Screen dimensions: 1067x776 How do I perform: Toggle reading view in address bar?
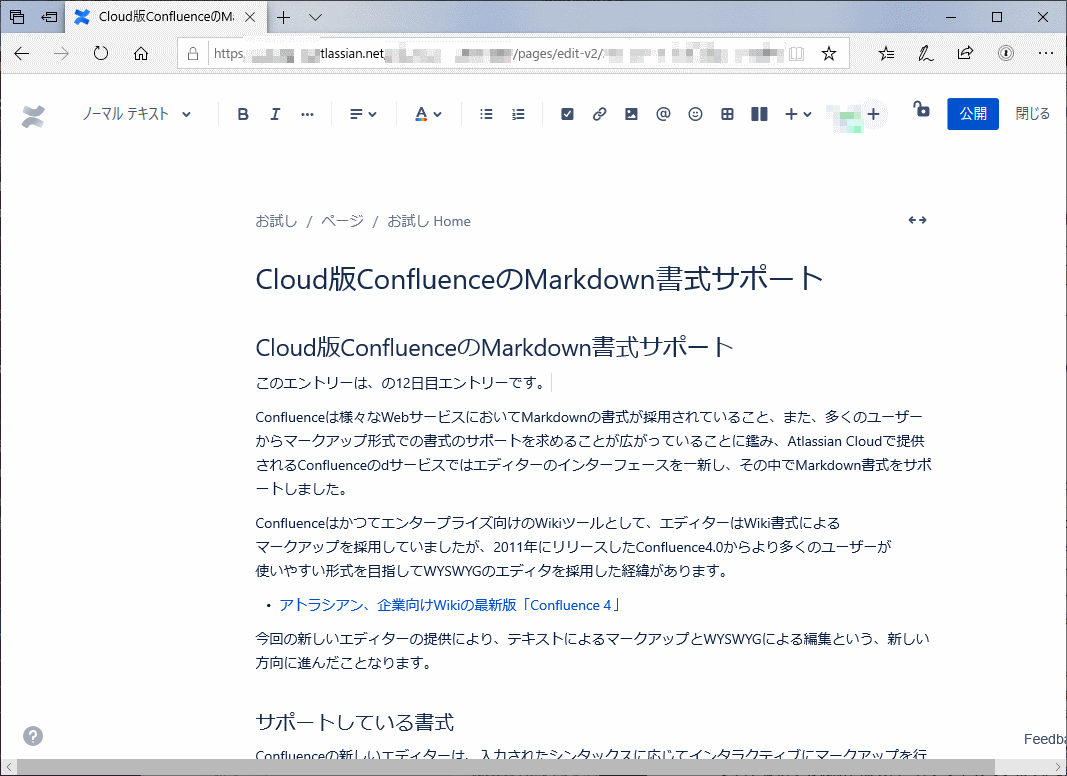click(x=796, y=53)
